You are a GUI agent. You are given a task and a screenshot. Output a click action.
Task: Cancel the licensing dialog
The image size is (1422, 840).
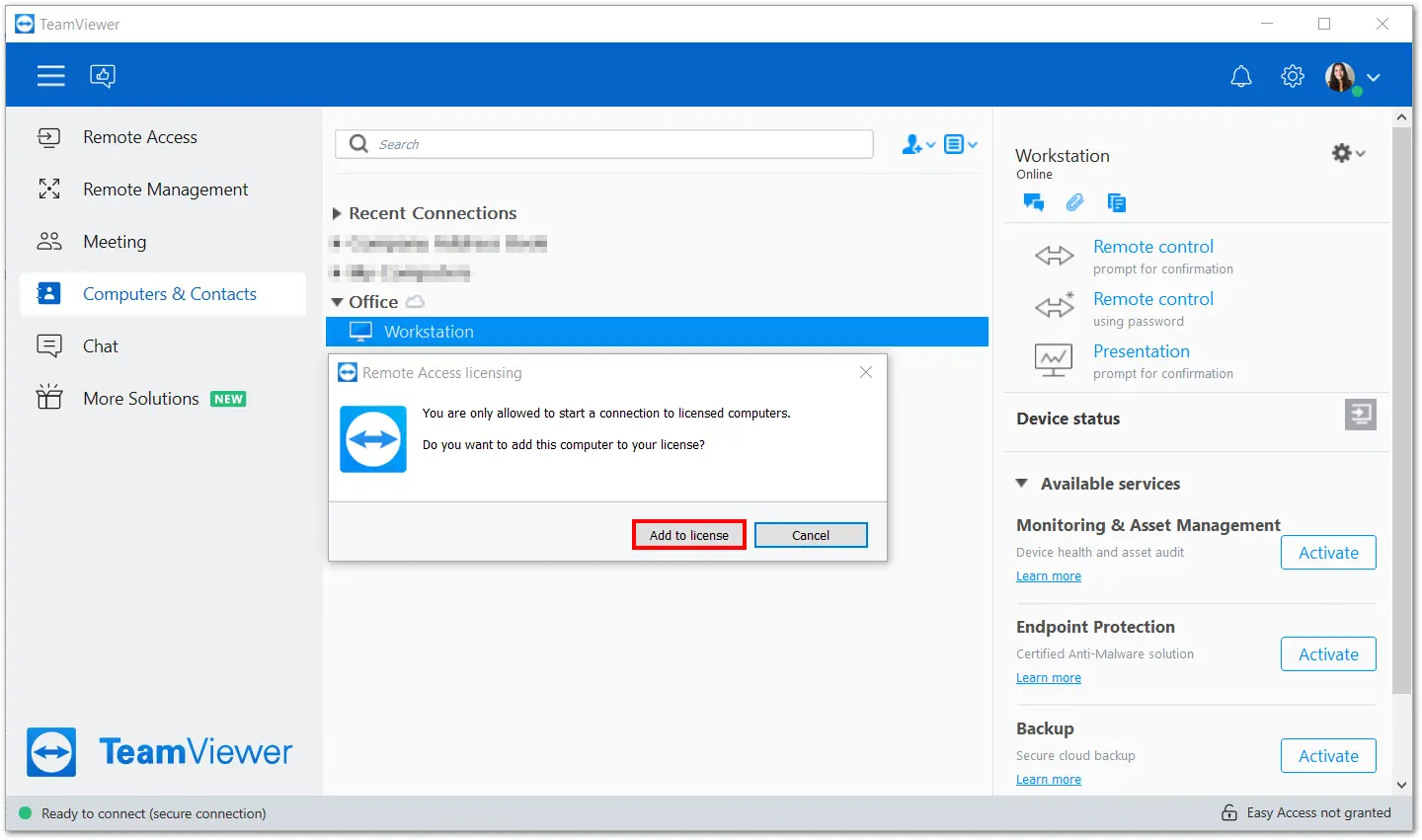pos(811,535)
